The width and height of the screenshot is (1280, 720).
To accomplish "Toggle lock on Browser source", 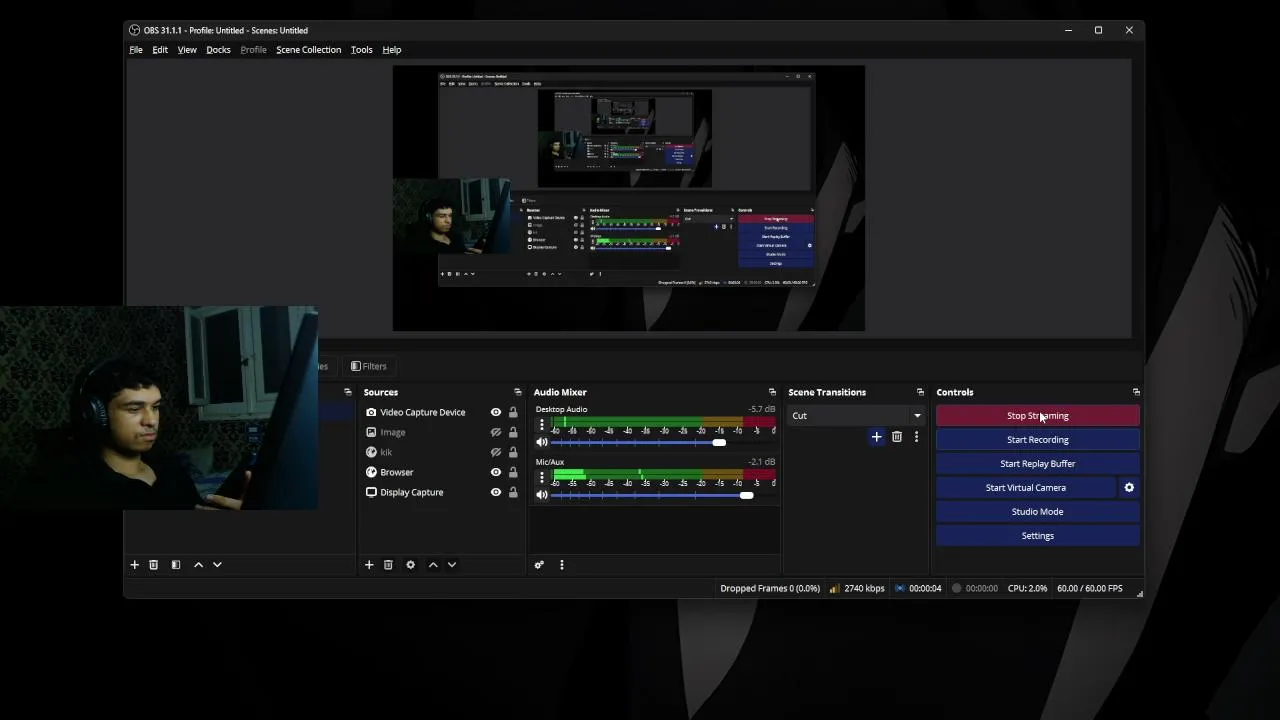I will (x=513, y=472).
